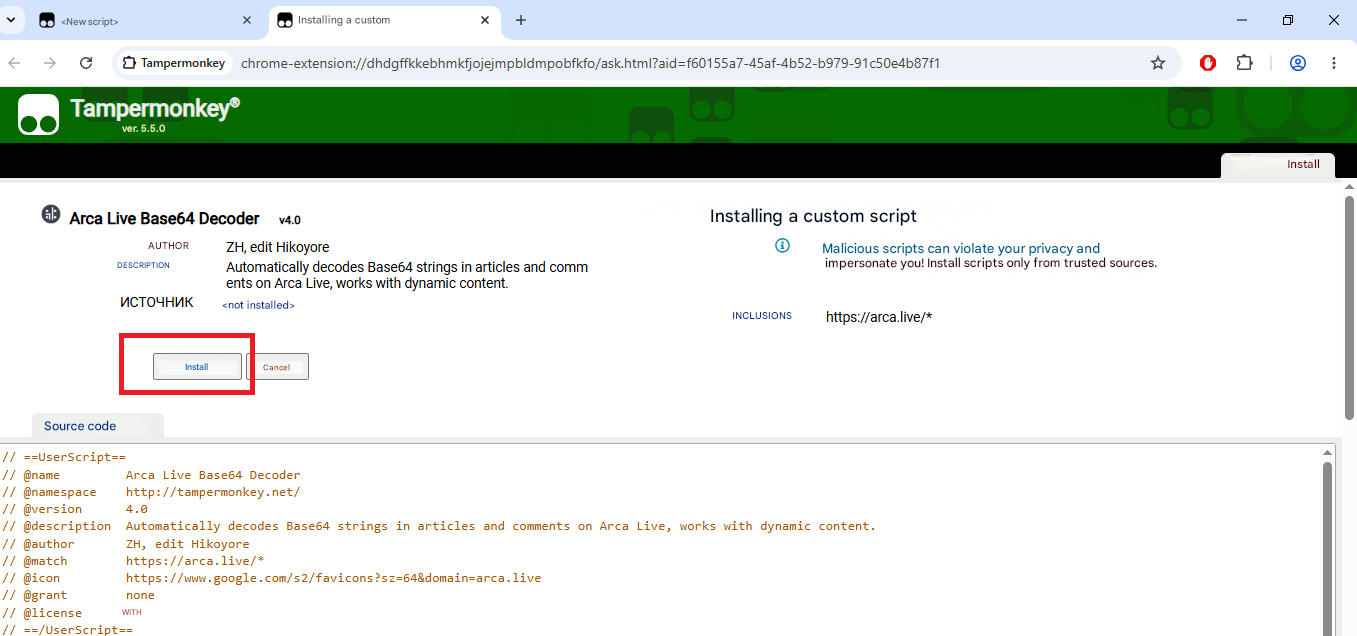The height and width of the screenshot is (636, 1357).
Task: Click the inclusion https://arca.live/*
Action: (879, 317)
